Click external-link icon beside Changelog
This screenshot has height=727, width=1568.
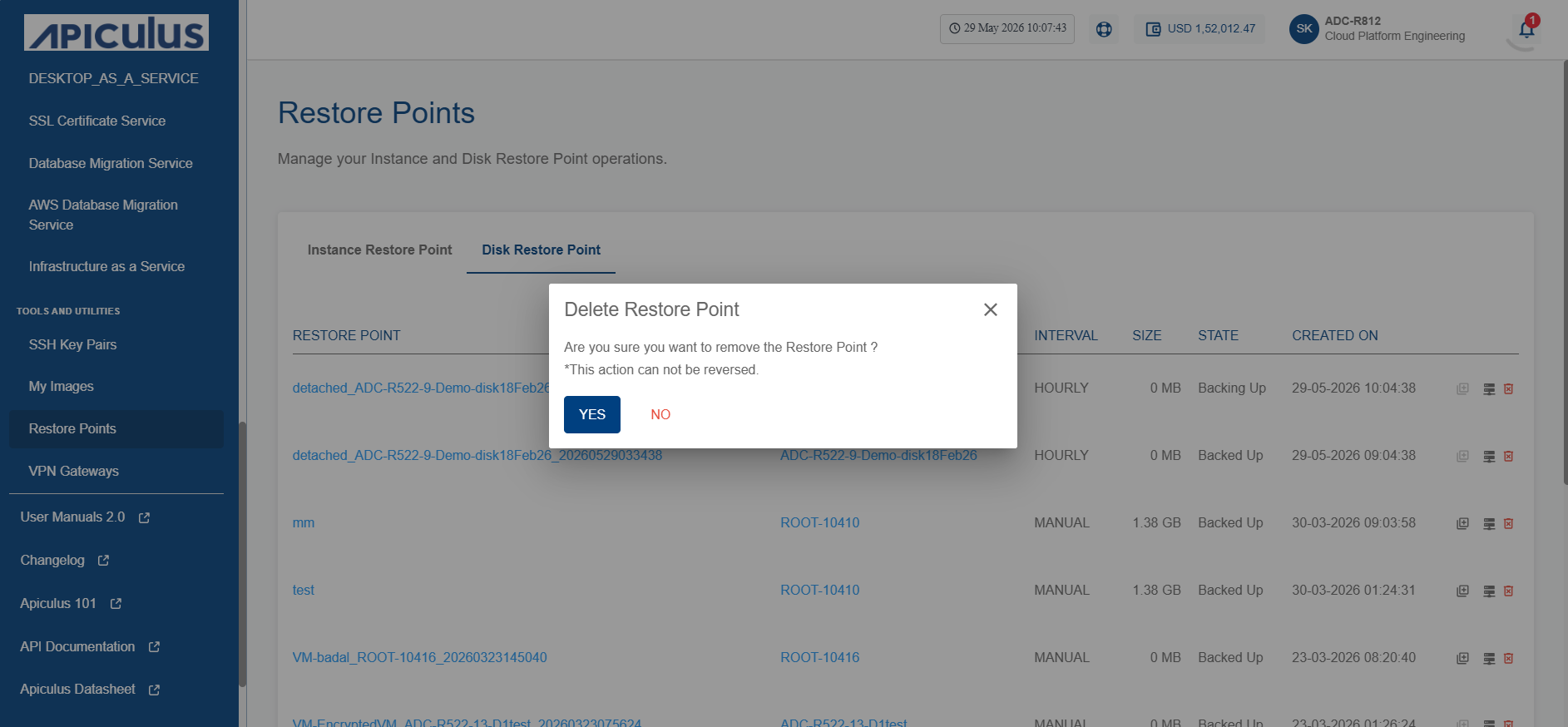coord(103,561)
